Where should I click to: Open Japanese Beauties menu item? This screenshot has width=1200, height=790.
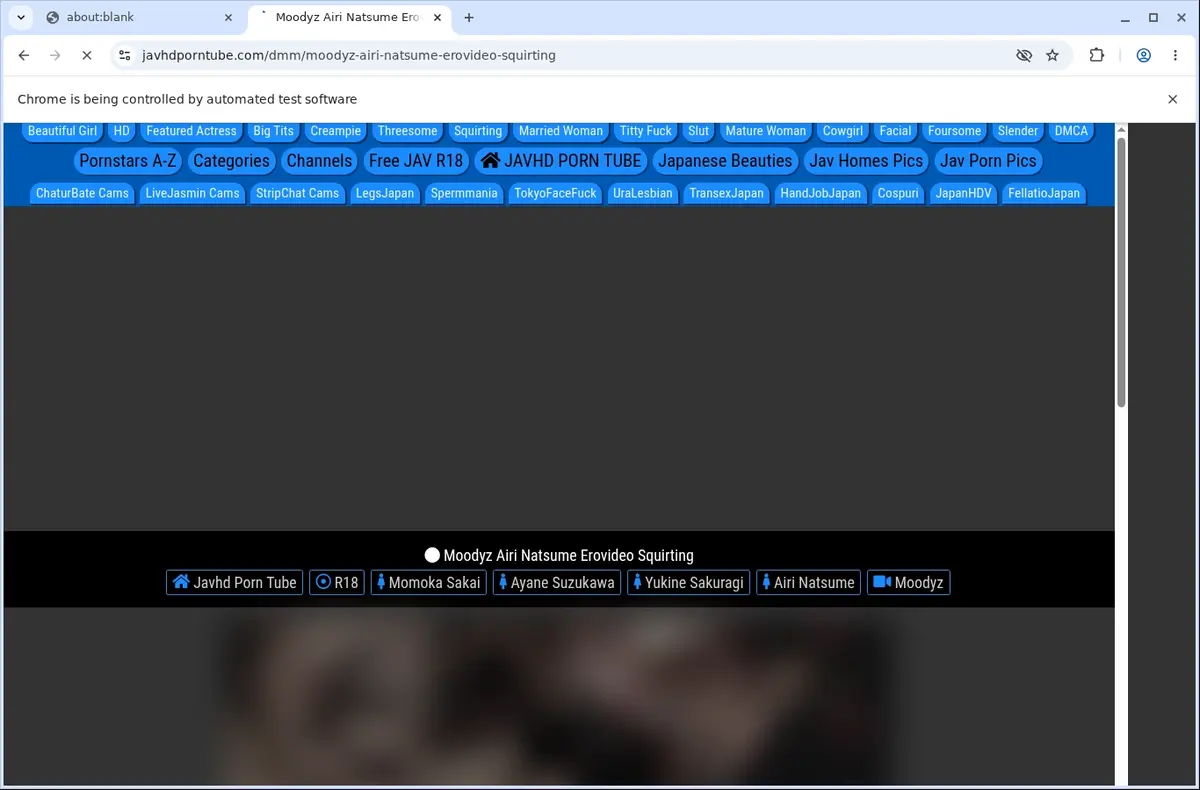click(x=725, y=161)
